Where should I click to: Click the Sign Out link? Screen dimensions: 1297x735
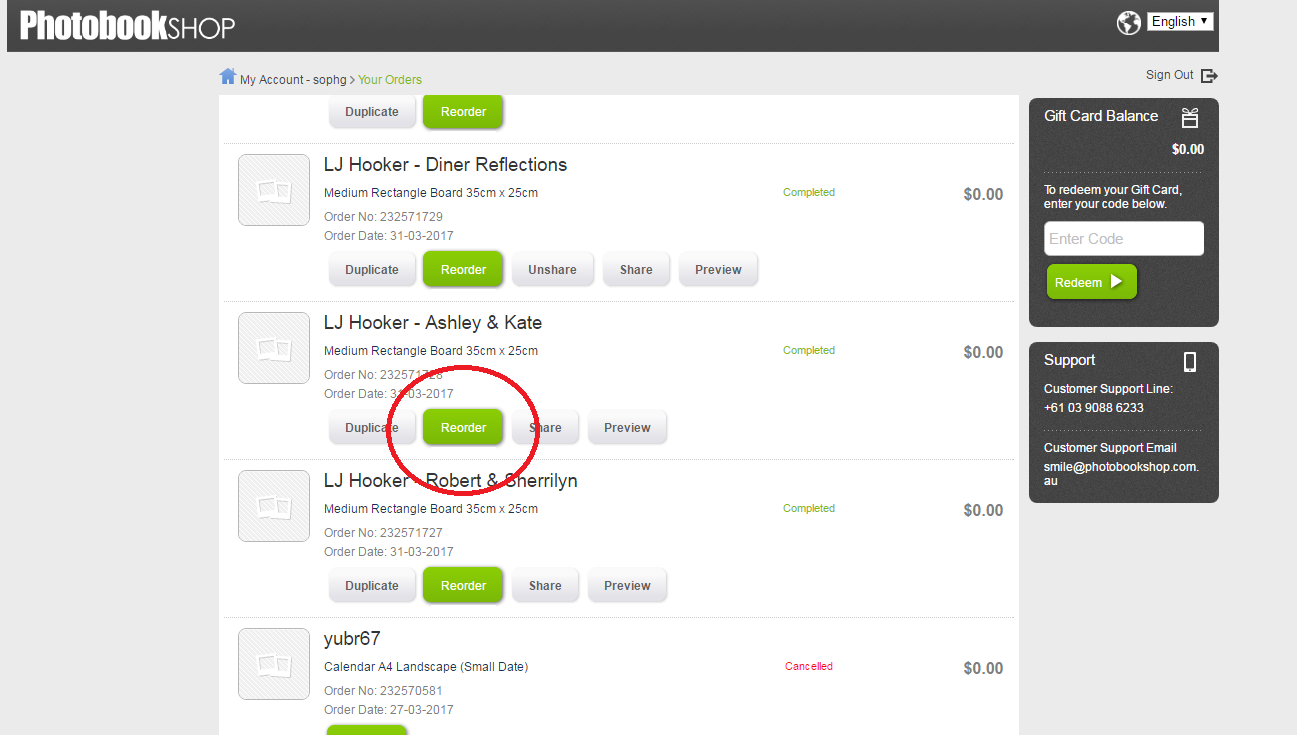coord(1170,75)
